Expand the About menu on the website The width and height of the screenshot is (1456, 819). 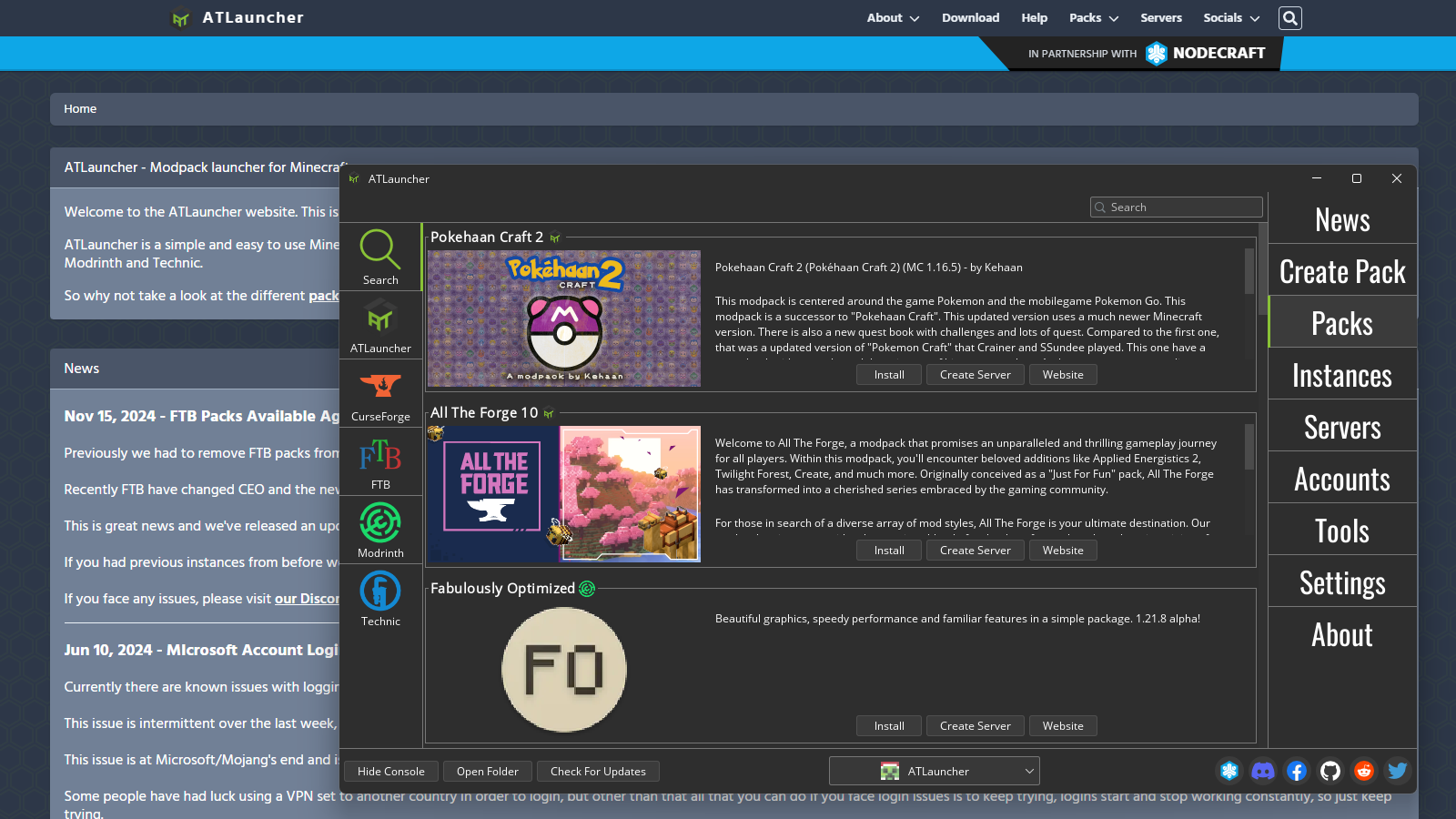click(x=893, y=18)
